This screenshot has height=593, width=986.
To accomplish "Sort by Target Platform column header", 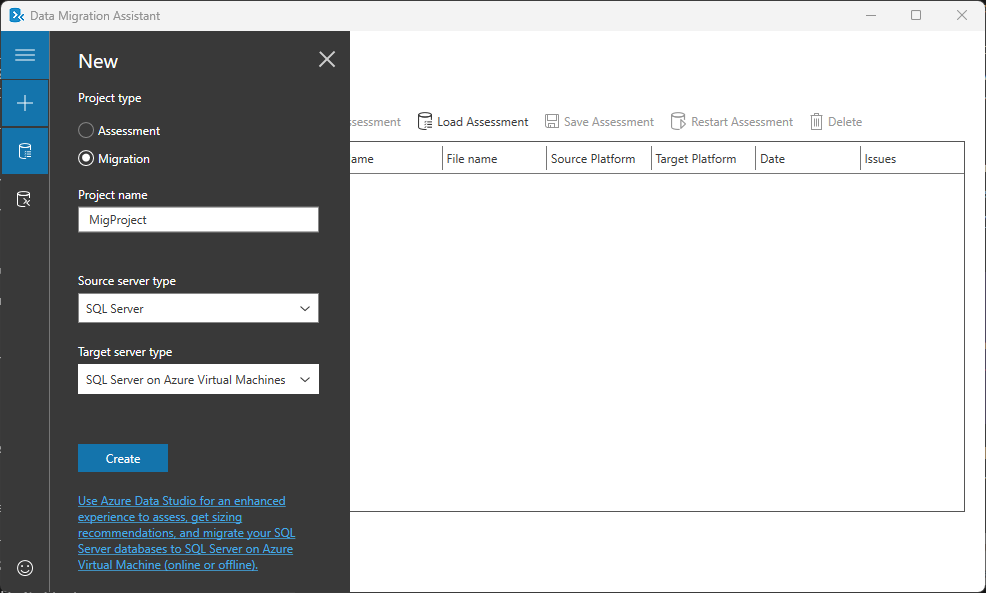I will [x=703, y=158].
